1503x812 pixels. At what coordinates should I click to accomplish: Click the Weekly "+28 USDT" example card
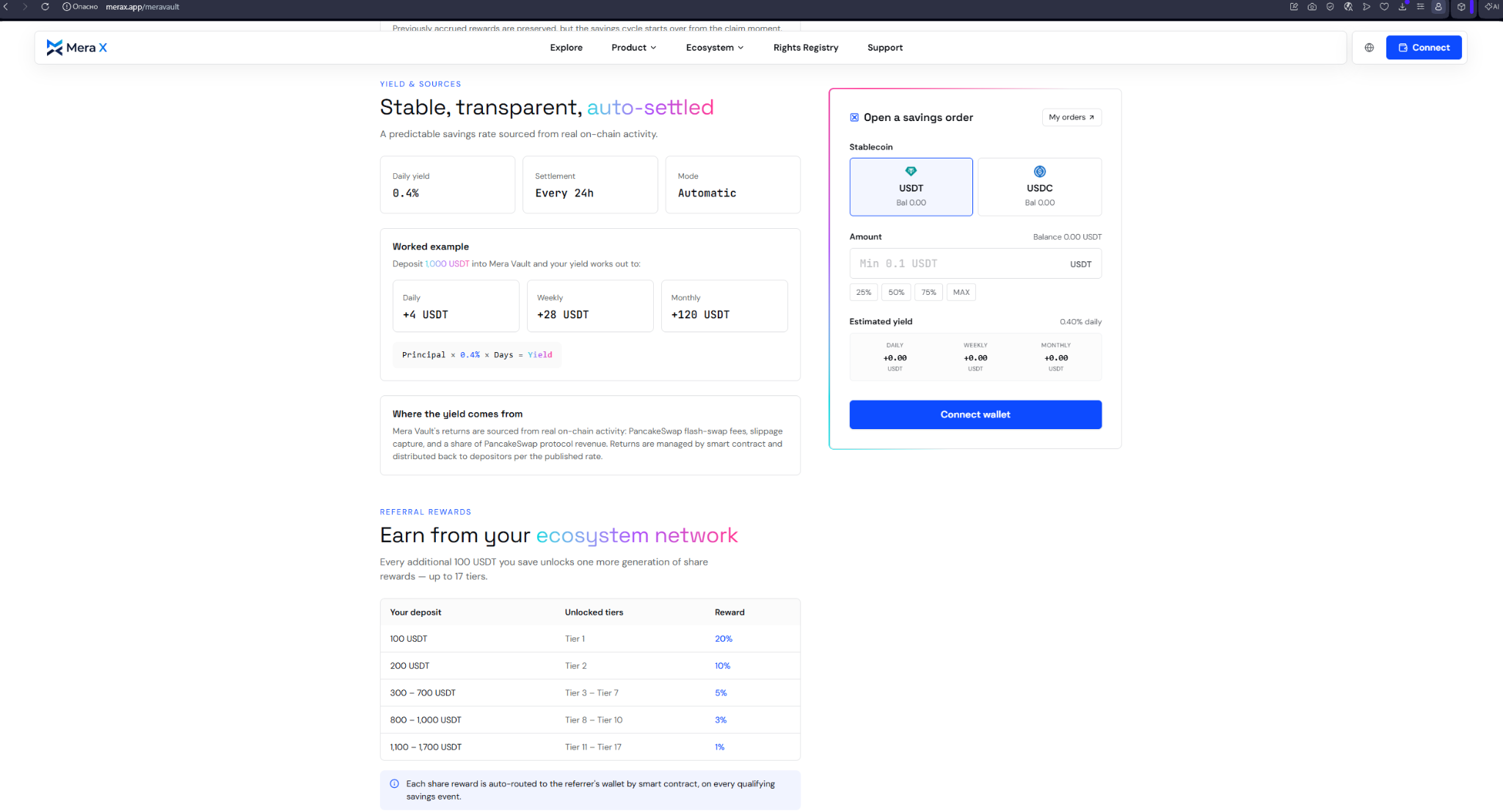click(x=590, y=306)
